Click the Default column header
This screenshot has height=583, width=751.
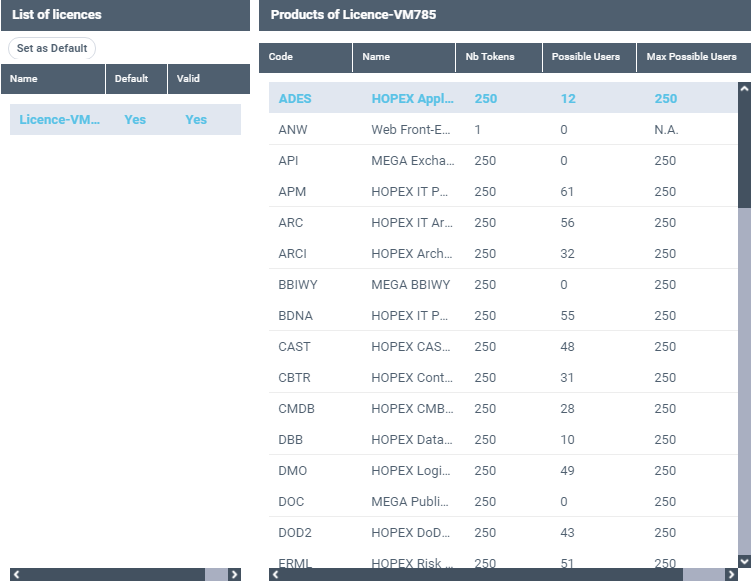click(x=136, y=79)
